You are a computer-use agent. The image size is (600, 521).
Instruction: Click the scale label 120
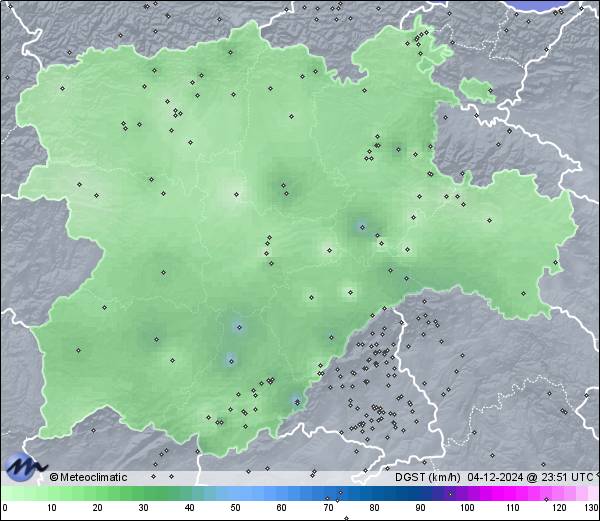pos(559,508)
